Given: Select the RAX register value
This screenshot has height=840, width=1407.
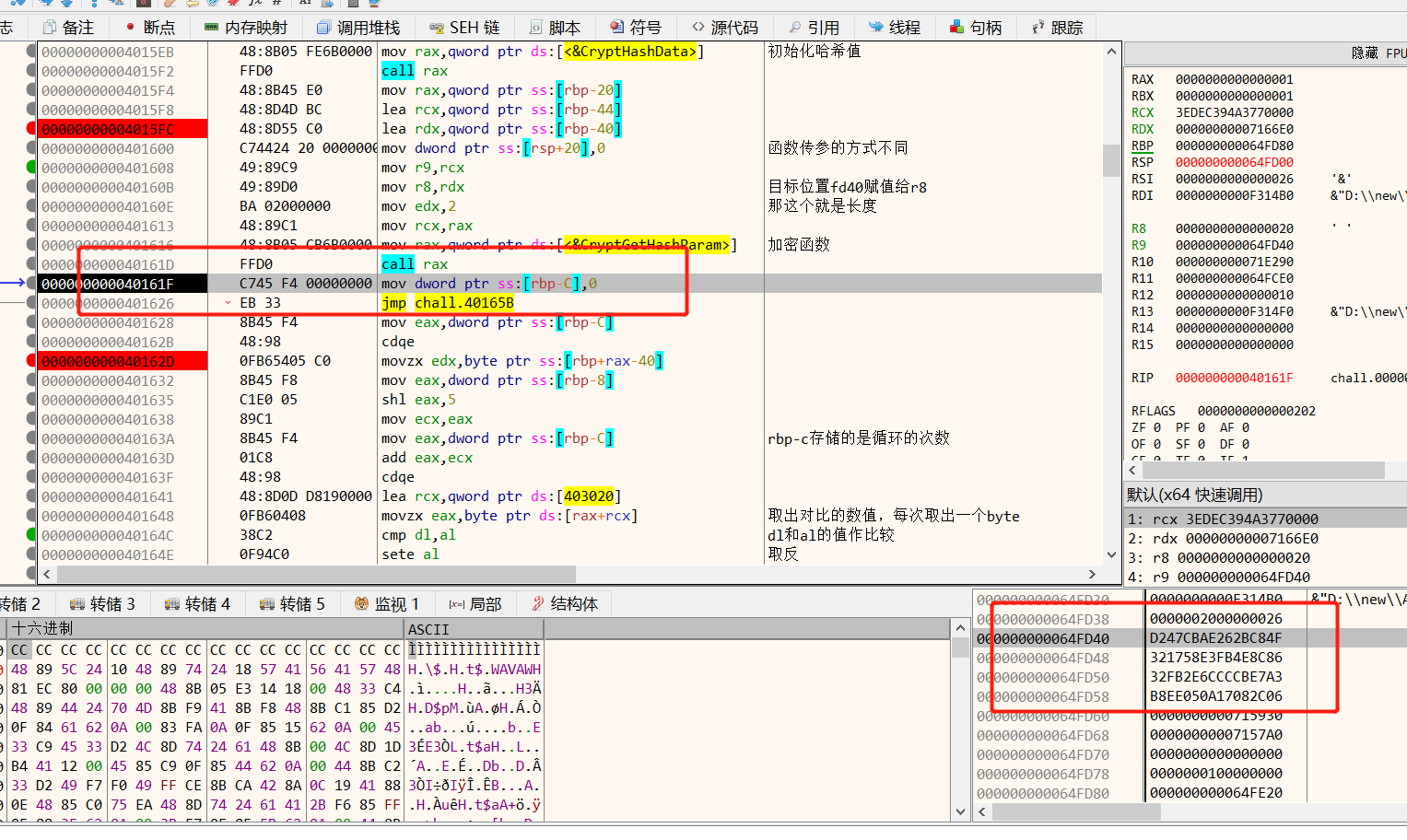Looking at the screenshot, I should pyautogui.click(x=1235, y=79).
